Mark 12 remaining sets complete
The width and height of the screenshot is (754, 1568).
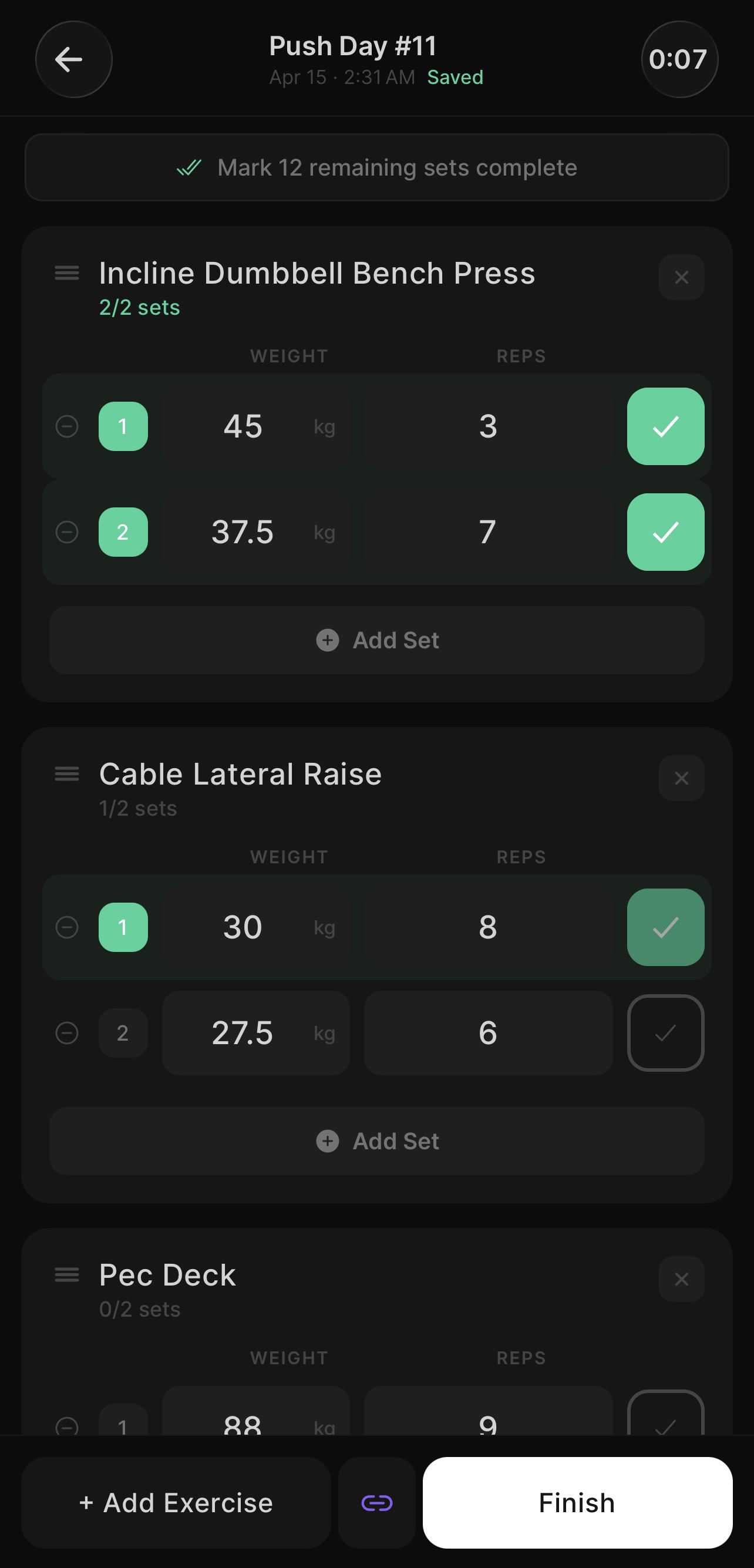[x=376, y=167]
